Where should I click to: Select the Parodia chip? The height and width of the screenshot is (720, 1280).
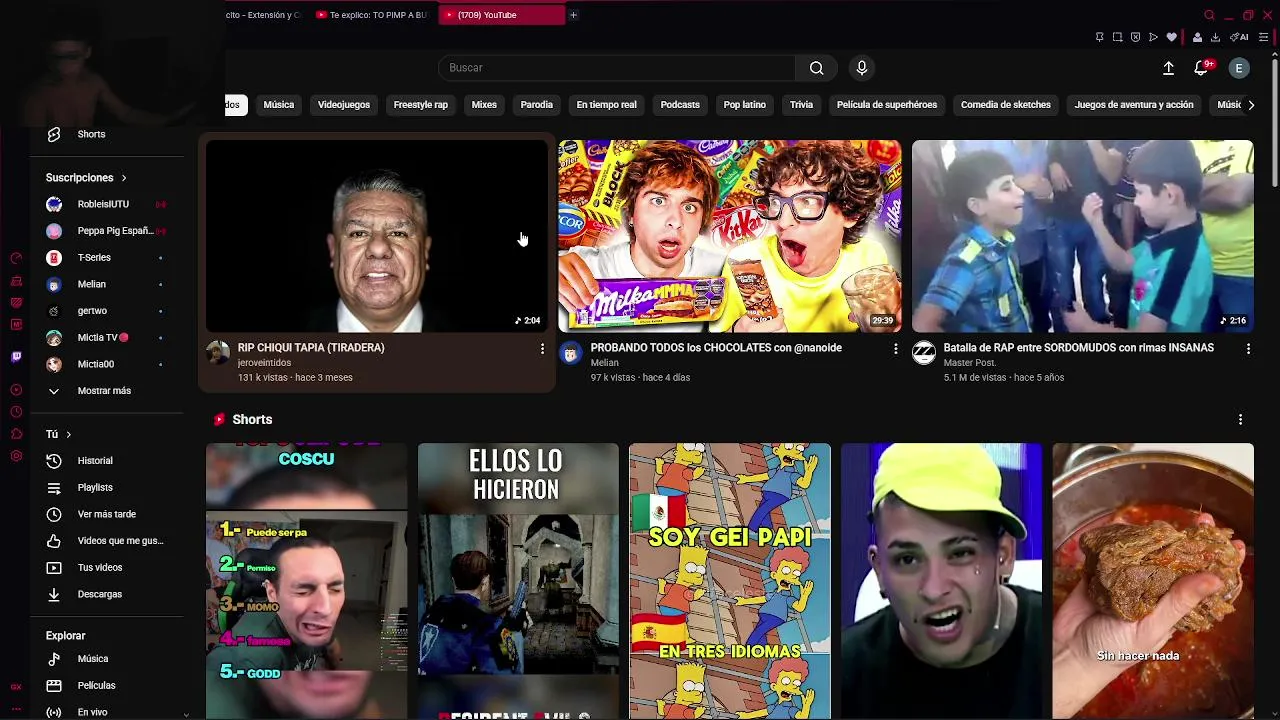(x=537, y=105)
